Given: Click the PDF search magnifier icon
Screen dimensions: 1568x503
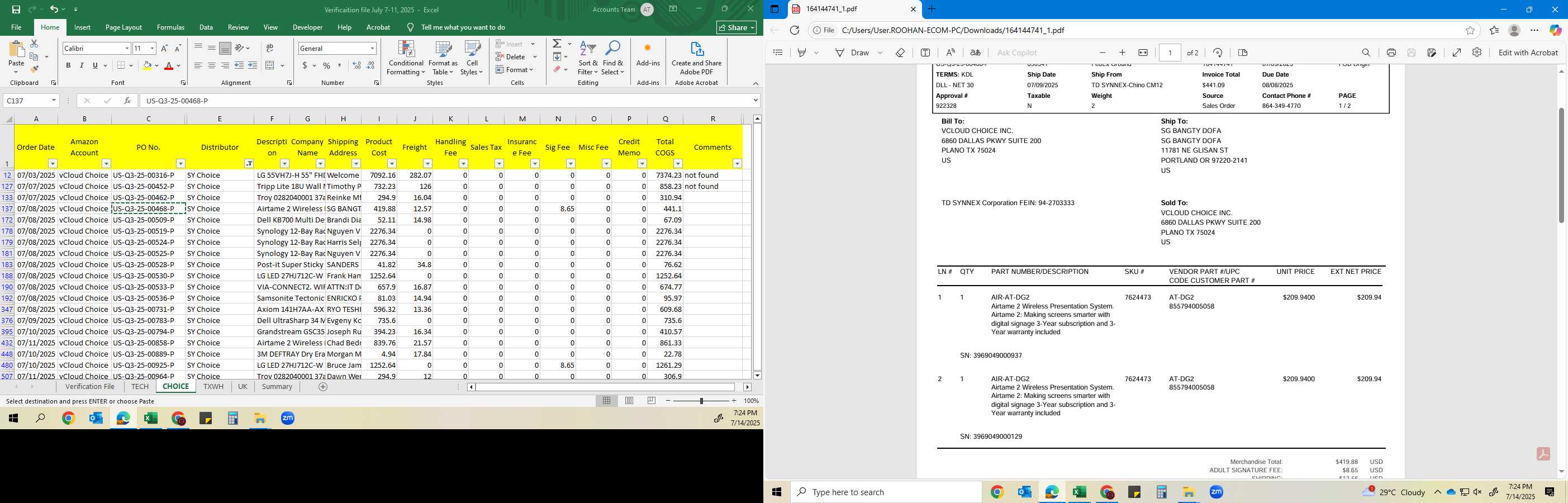Looking at the screenshot, I should tap(1366, 53).
